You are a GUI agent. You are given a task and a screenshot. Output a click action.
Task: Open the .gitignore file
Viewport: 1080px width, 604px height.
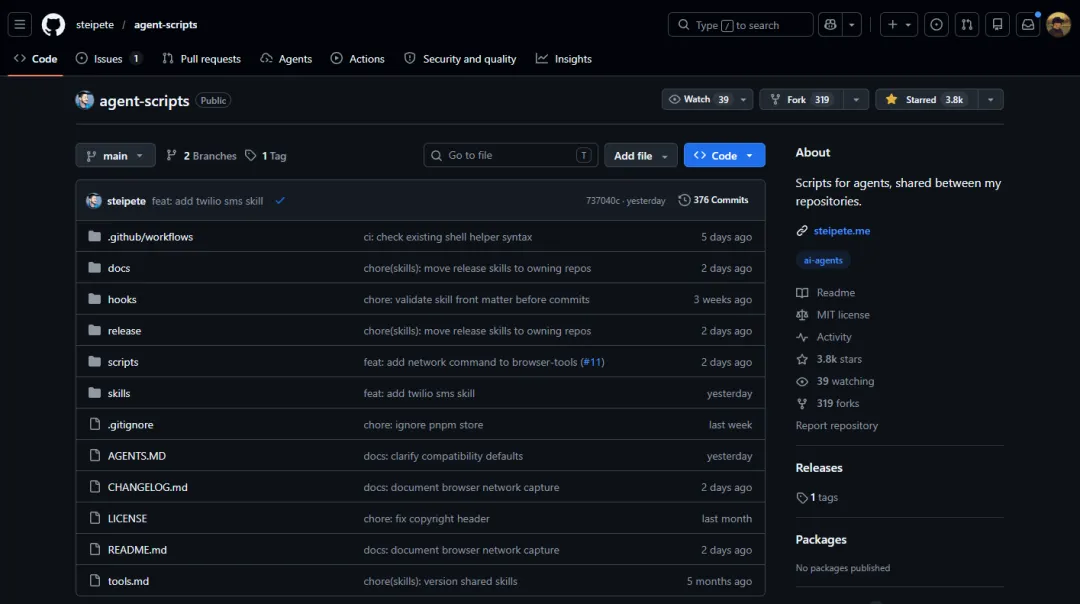tap(130, 425)
